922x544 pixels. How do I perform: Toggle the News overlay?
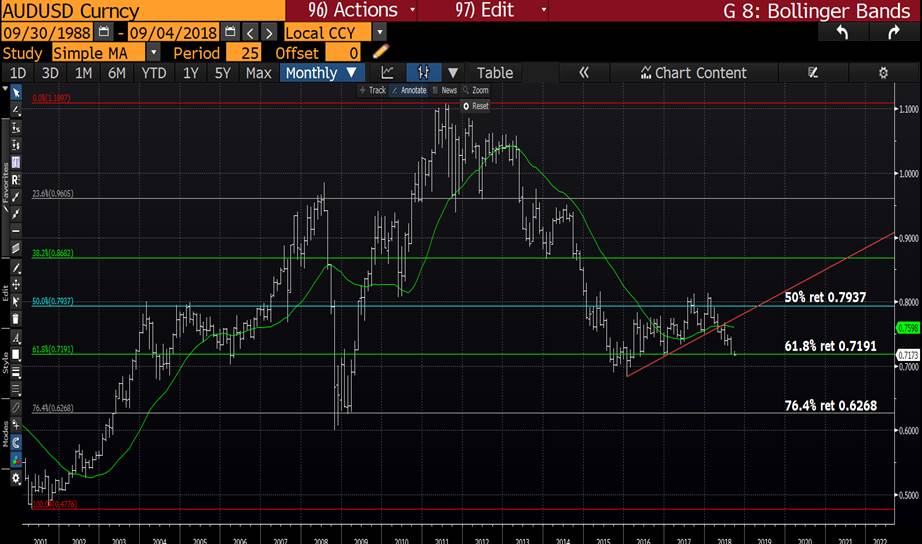pyautogui.click(x=445, y=90)
